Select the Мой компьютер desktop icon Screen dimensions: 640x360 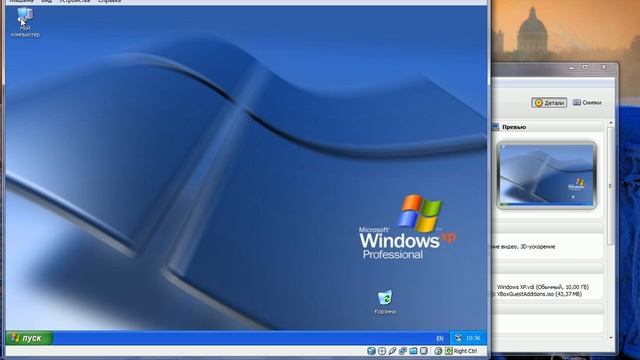[25, 22]
